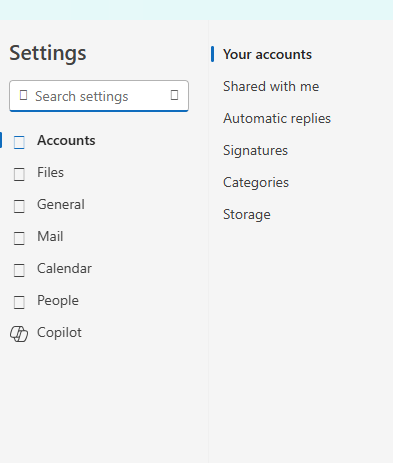The width and height of the screenshot is (393, 463).
Task: Open Automatic replies settings
Action: click(277, 118)
